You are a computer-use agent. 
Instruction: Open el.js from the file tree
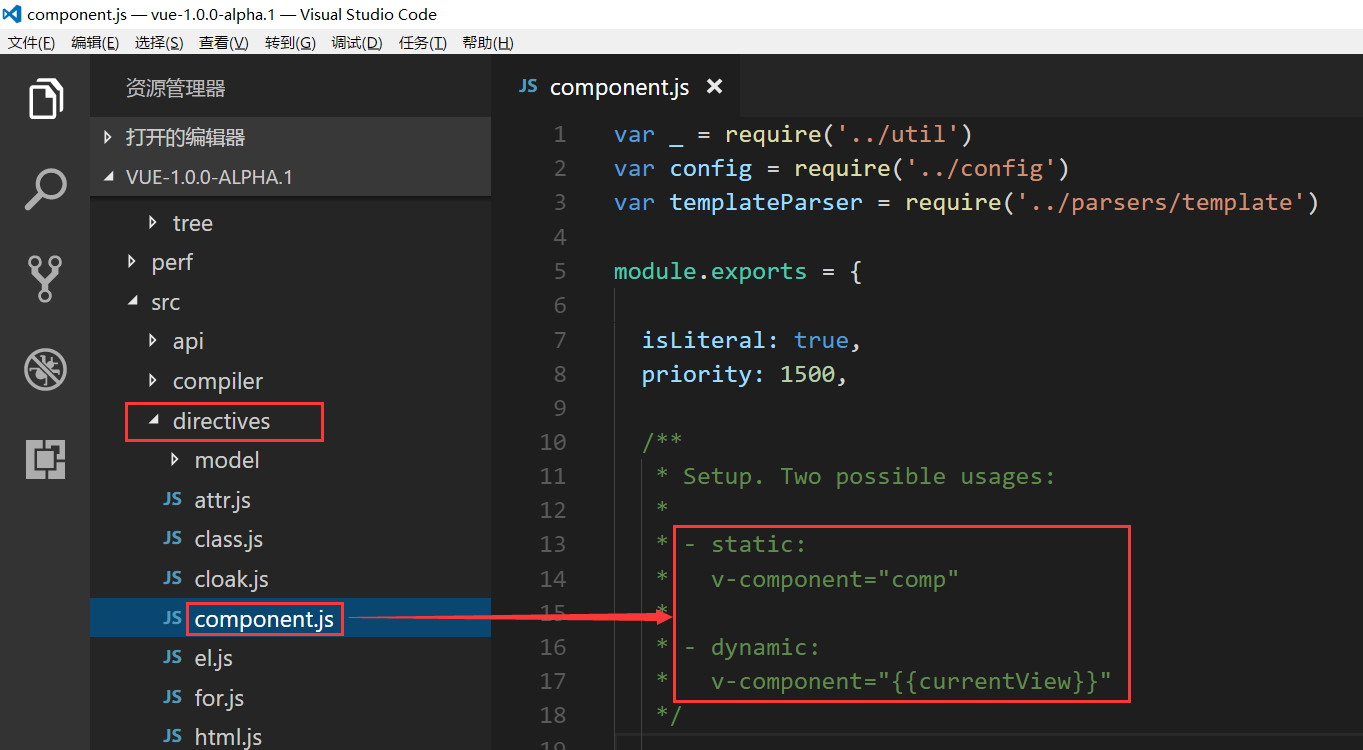pos(290,658)
